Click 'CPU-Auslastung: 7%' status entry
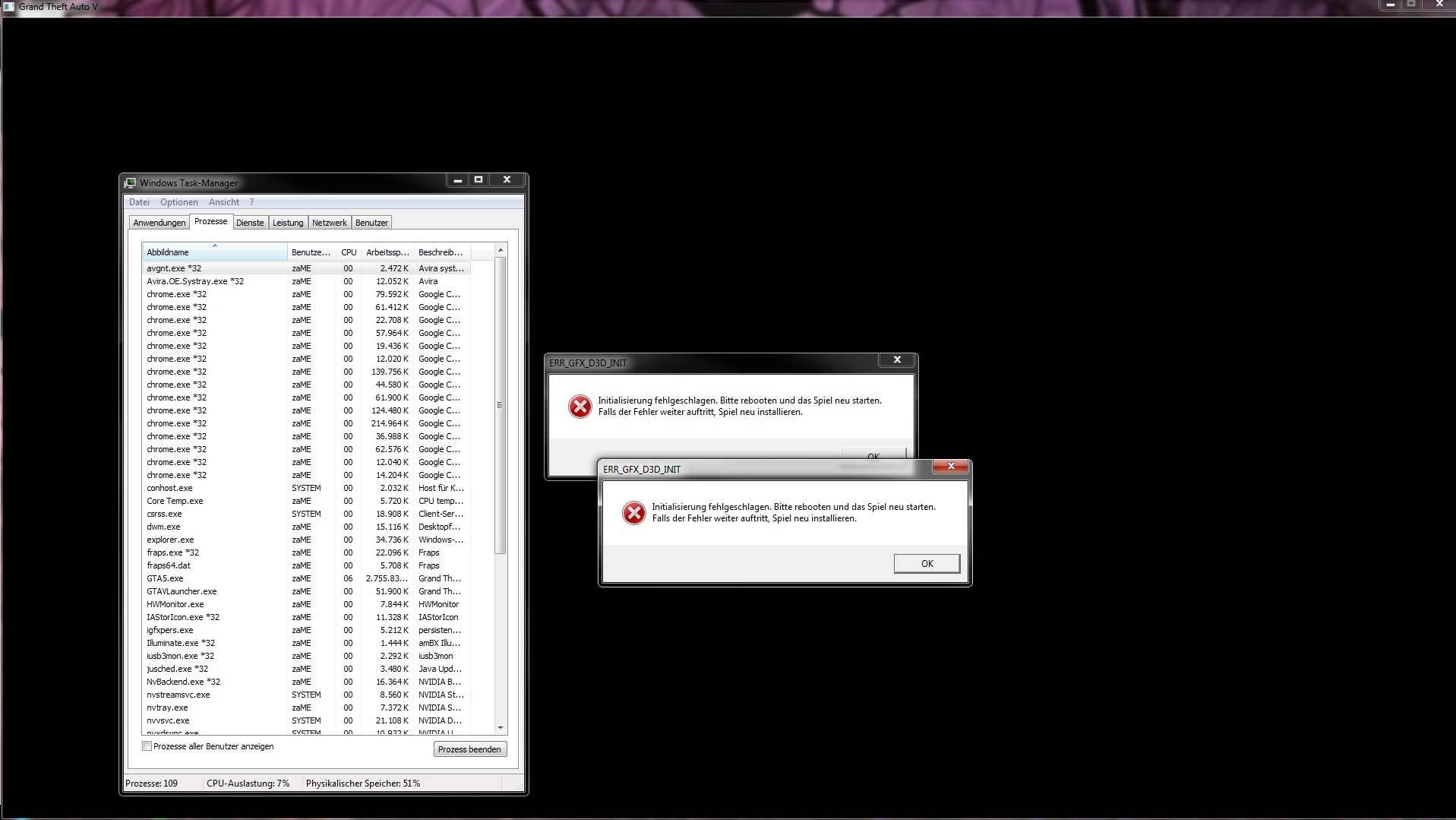This screenshot has height=820, width=1456. [248, 784]
